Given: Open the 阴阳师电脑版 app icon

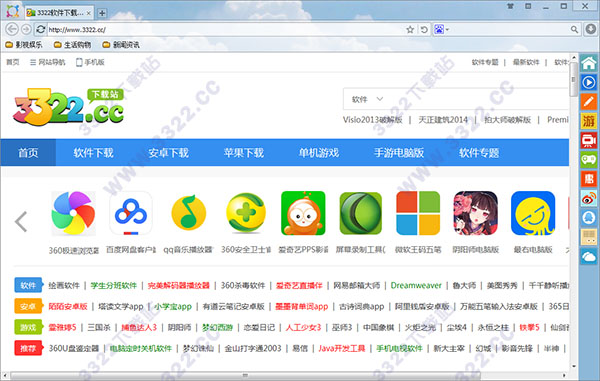Looking at the screenshot, I should click(x=475, y=213).
